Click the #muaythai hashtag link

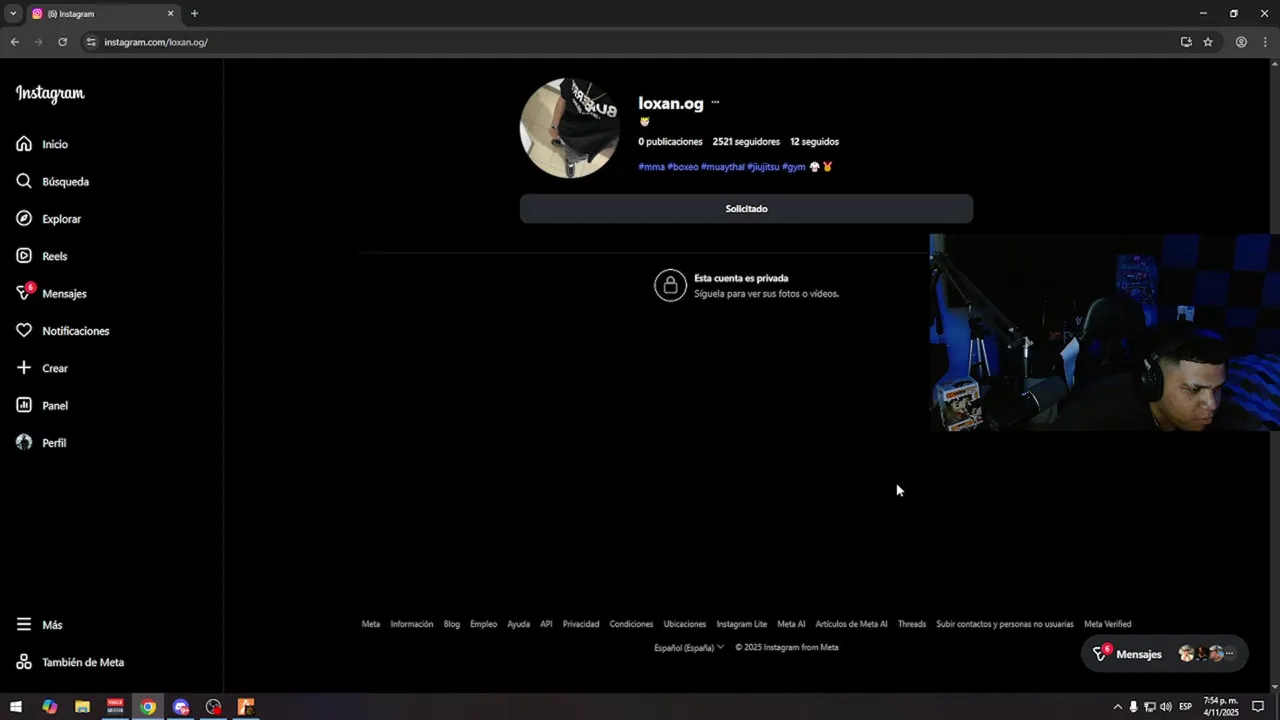coord(723,167)
